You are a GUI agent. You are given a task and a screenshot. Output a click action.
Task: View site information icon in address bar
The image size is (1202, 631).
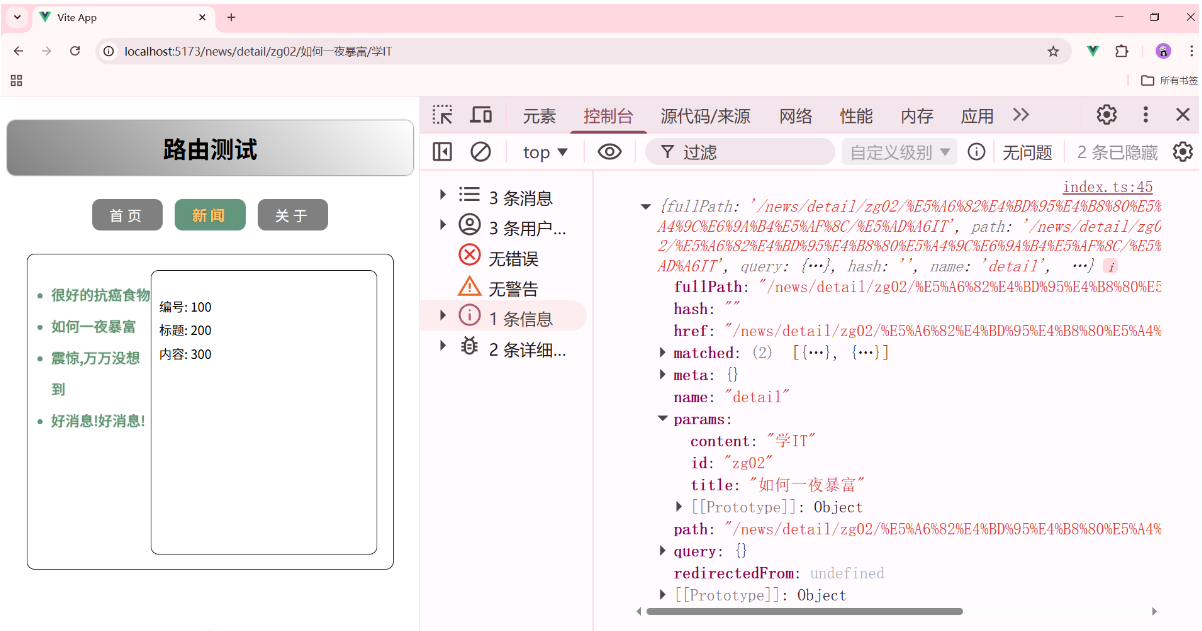[109, 51]
